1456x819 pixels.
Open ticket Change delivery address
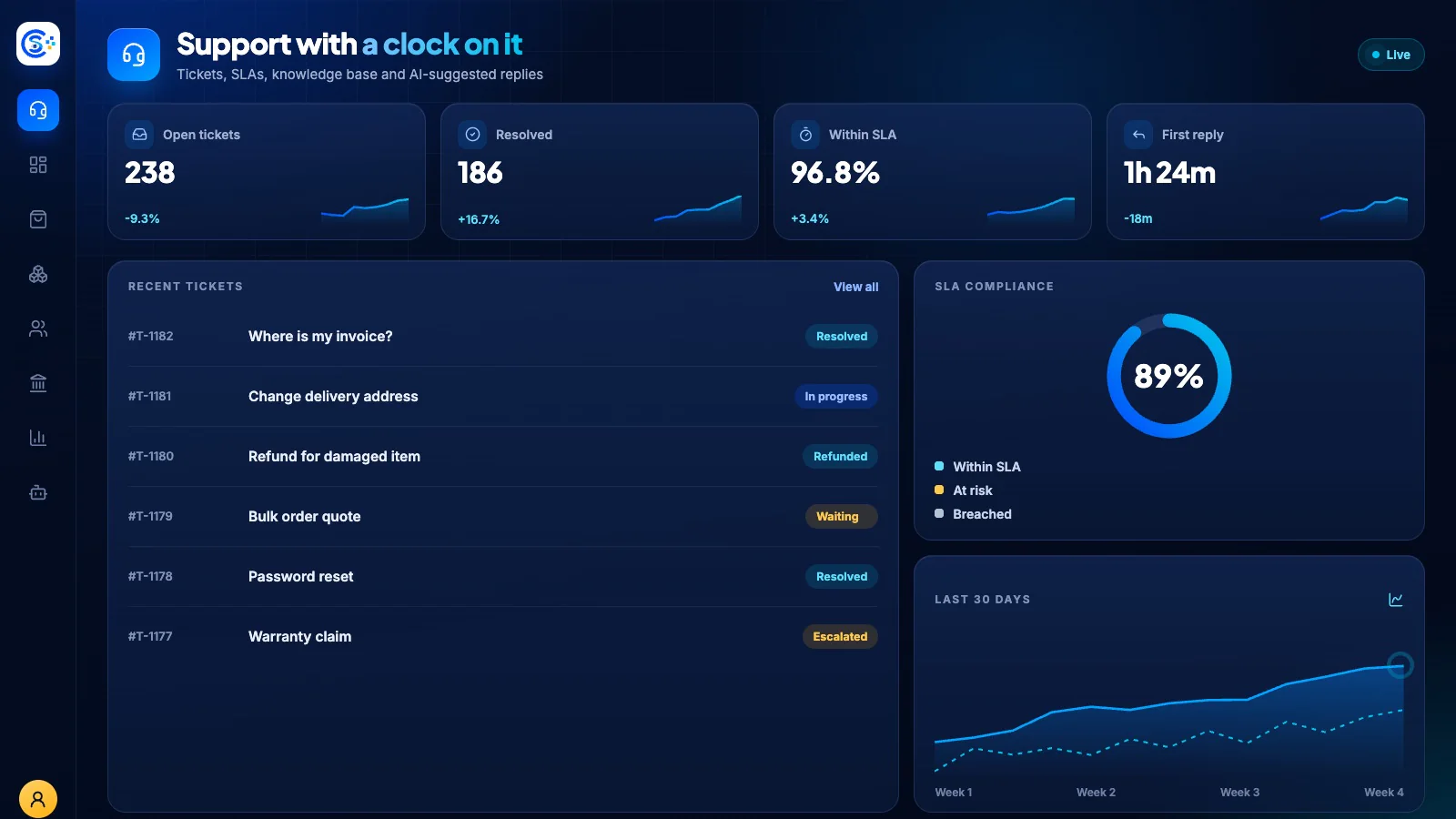pos(503,397)
